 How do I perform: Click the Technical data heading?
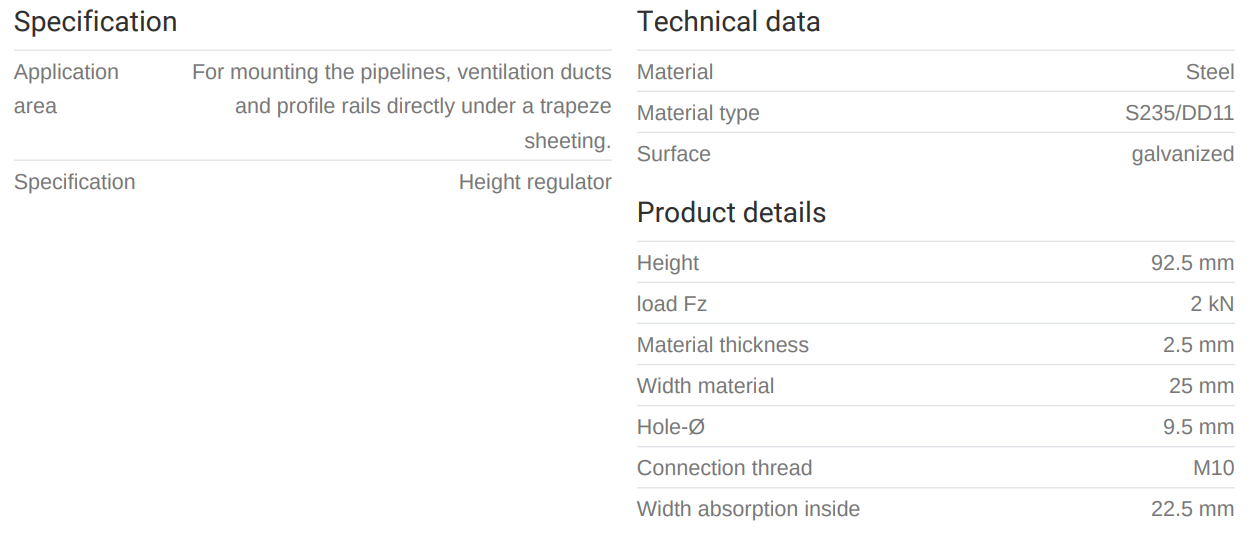coord(728,22)
